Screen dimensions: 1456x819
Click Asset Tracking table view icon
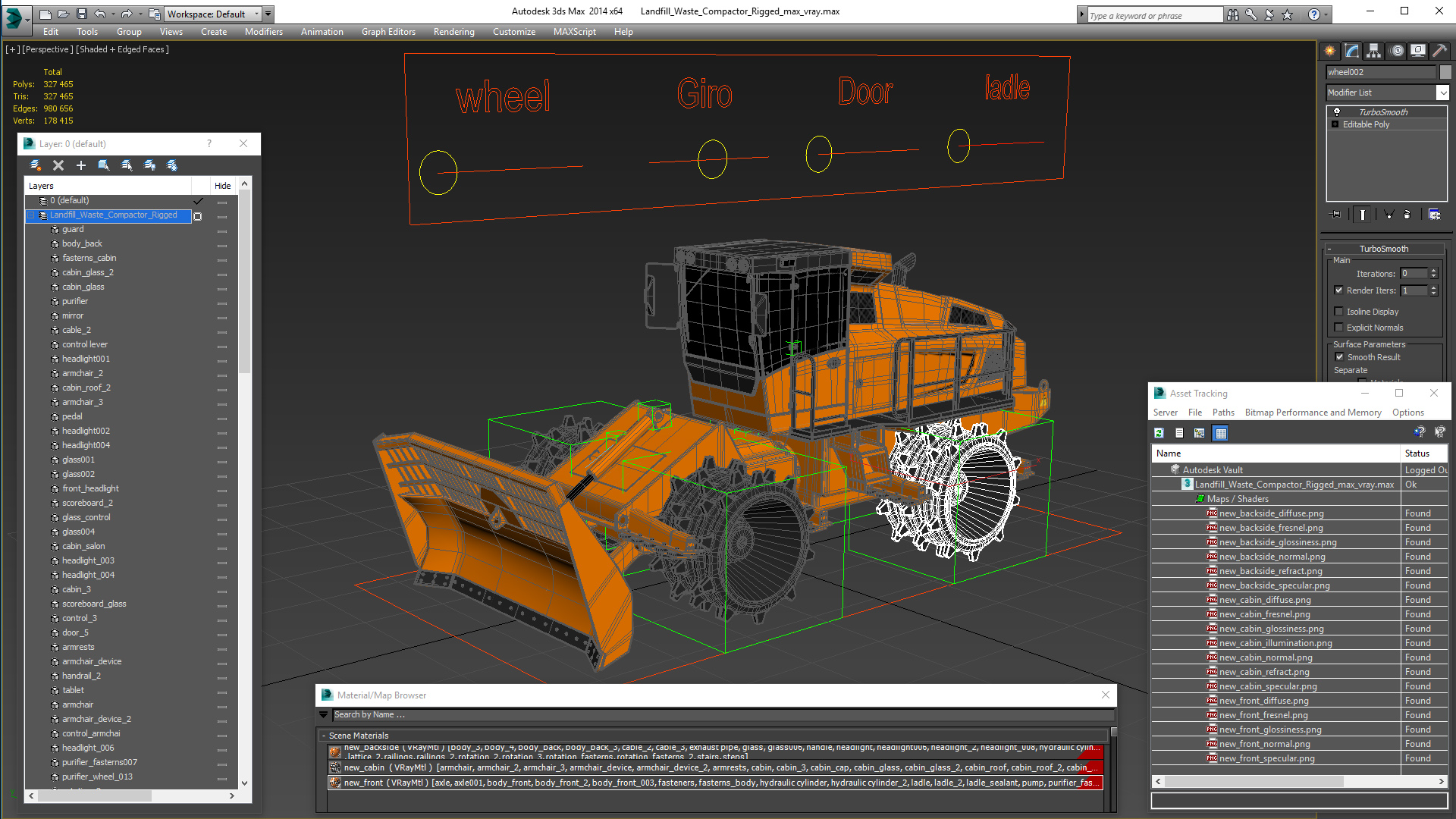[x=1220, y=433]
